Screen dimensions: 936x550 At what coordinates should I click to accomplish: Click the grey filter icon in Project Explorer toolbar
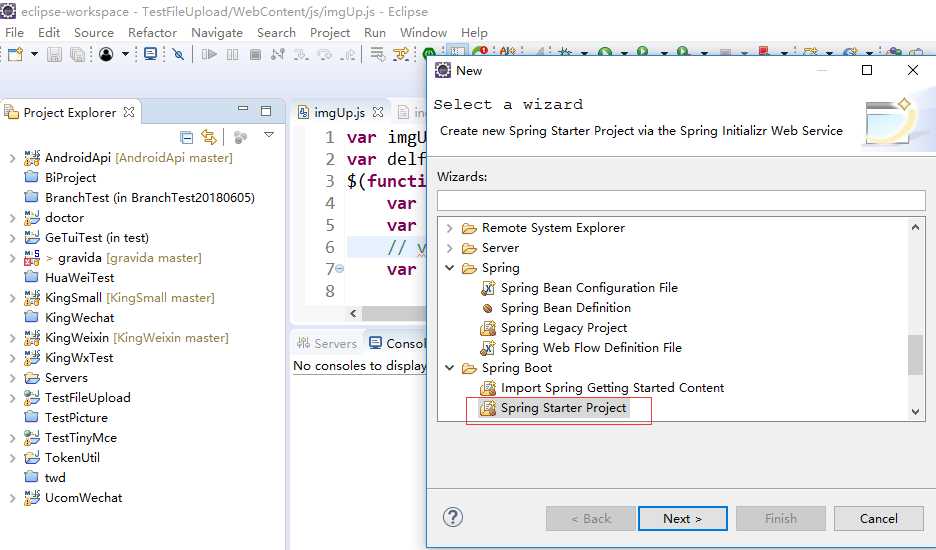pyautogui.click(x=241, y=137)
